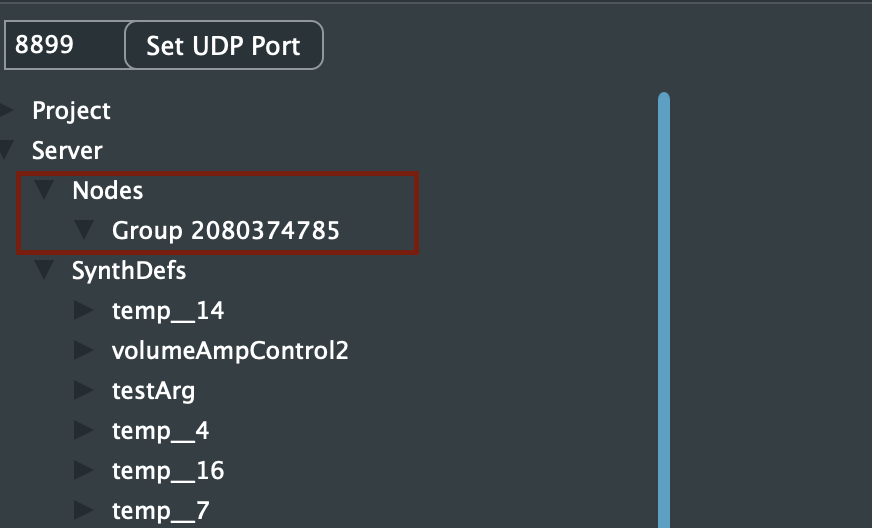The image size is (872, 528).
Task: Select Group 2080374785 in the tree
Action: [x=225, y=230]
